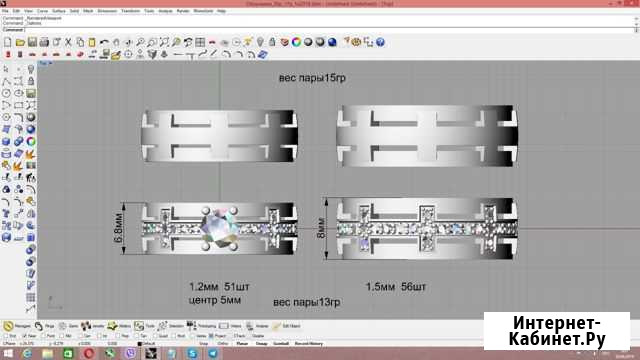Image resolution: width=640 pixels, height=360 pixels.
Task: Open the Transform menu
Action: click(130, 11)
